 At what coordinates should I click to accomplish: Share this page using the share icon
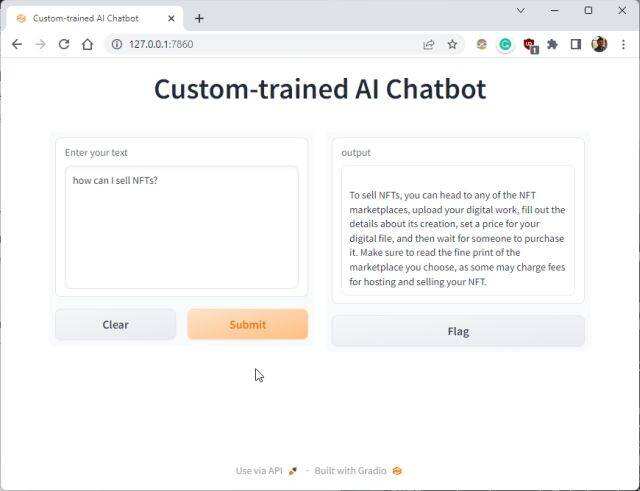[429, 44]
